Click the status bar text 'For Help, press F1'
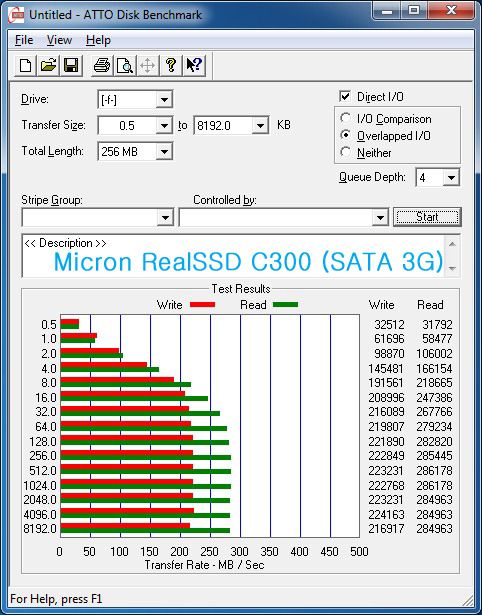Viewport: 482px width, 615px height. [56, 599]
